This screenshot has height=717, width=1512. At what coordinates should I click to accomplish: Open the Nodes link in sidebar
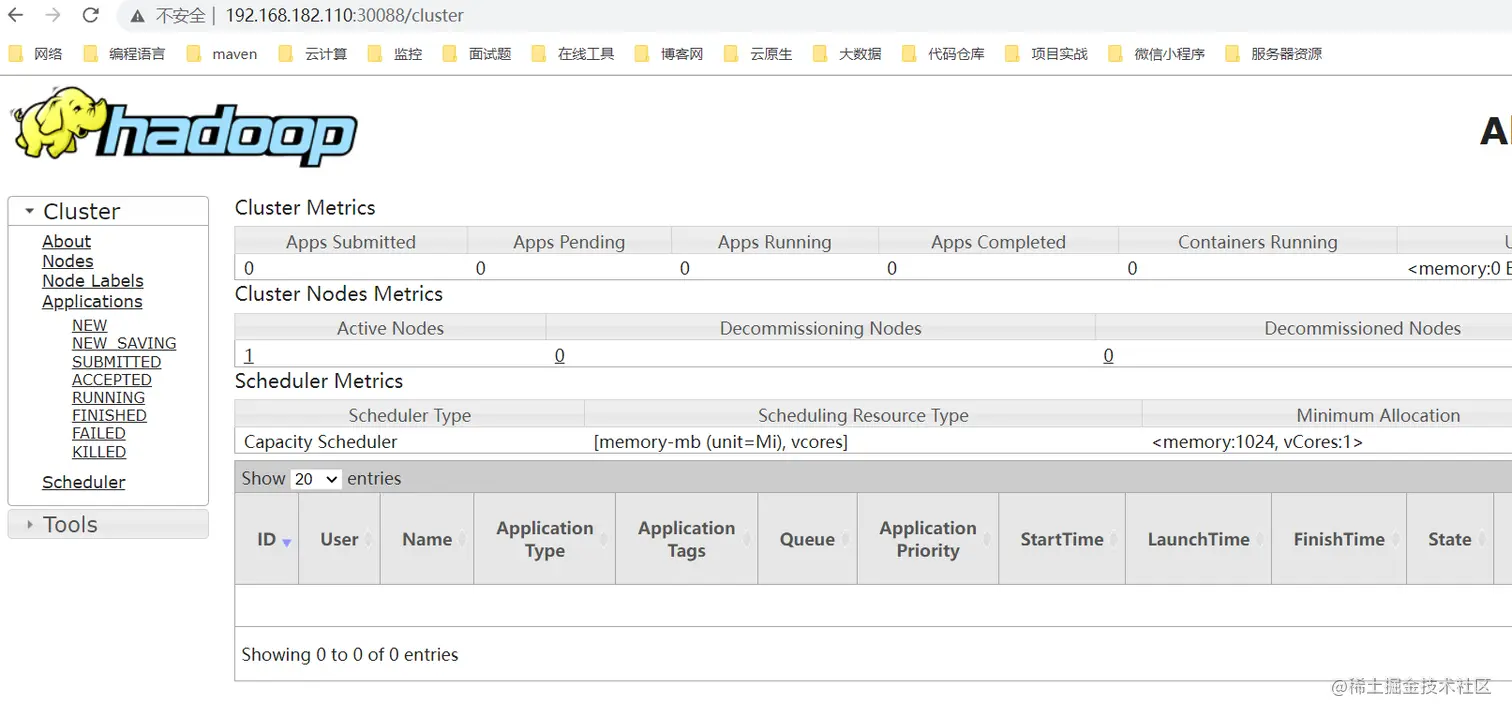click(67, 261)
